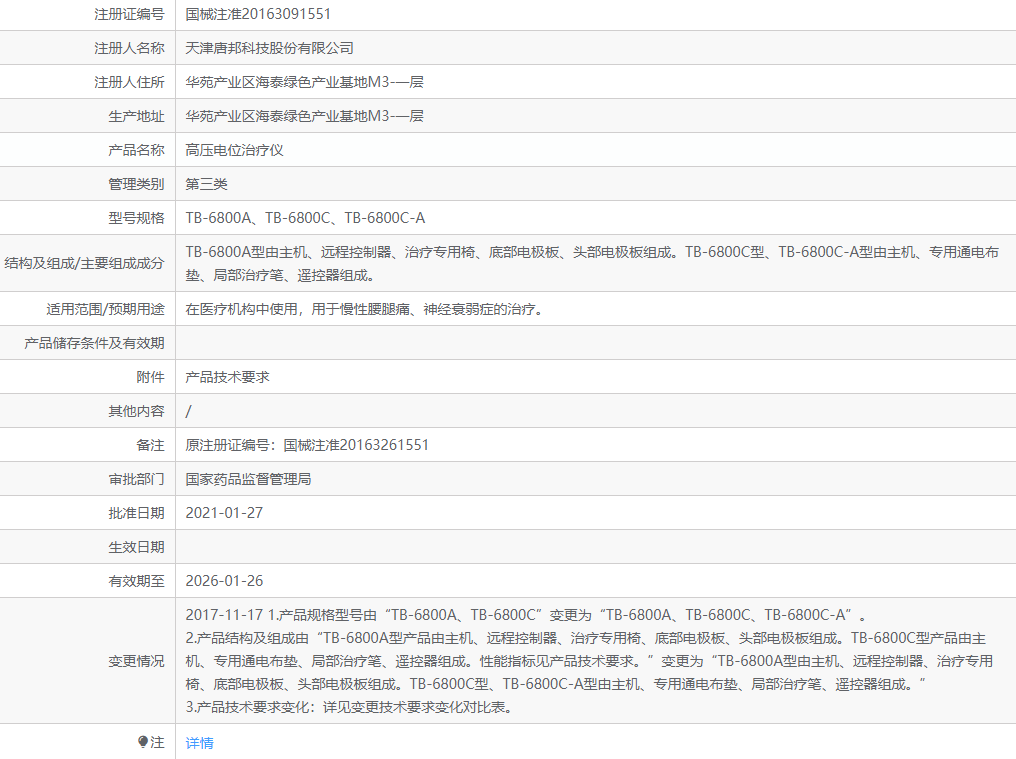This screenshot has height=759, width=1016.
Task: Click the structure description starting TB-6800A型由主机
Action: coord(592,264)
